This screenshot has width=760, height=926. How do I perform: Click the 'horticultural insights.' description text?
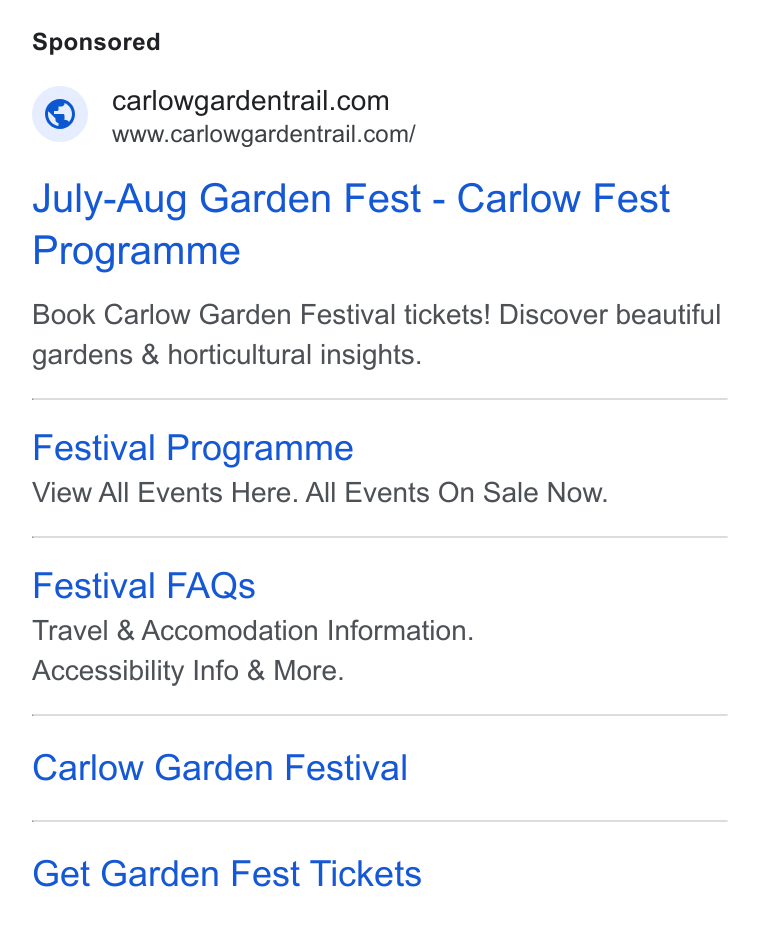(x=295, y=355)
